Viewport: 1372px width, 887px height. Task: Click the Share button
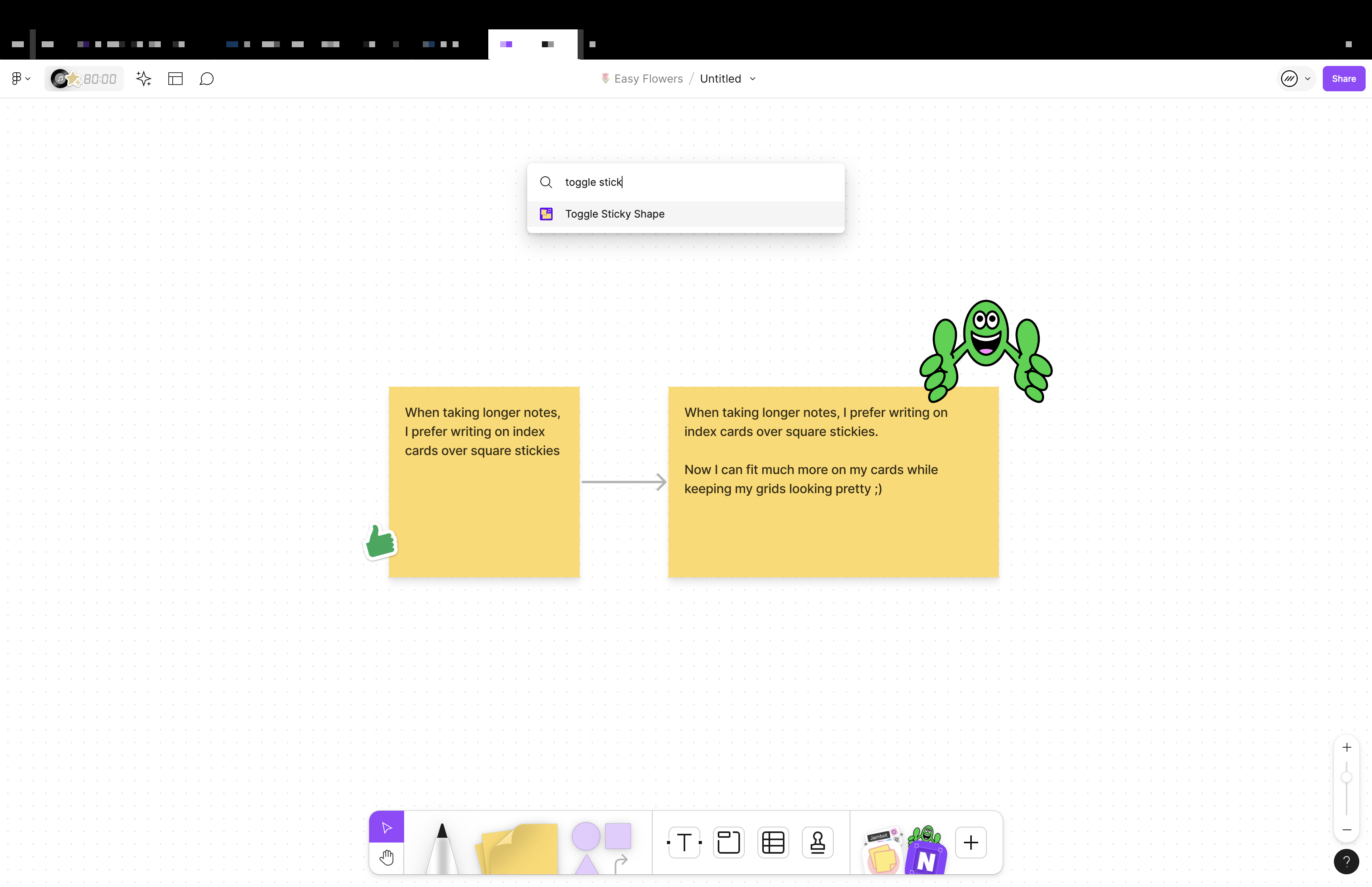[1343, 79]
